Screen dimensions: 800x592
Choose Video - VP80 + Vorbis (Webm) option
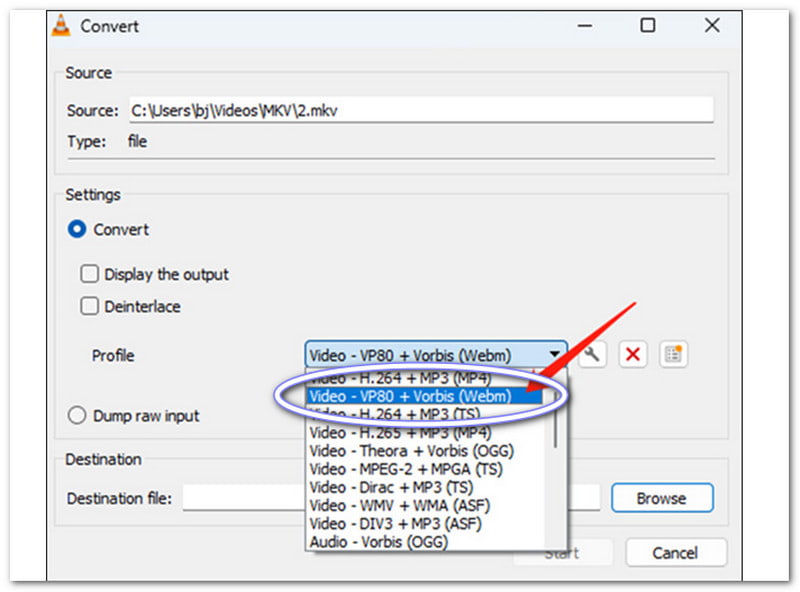[x=424, y=396]
